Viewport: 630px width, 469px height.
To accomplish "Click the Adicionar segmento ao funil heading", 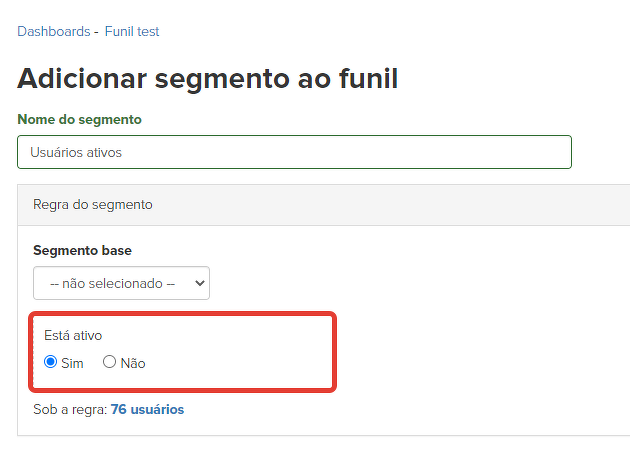I will click(x=207, y=78).
